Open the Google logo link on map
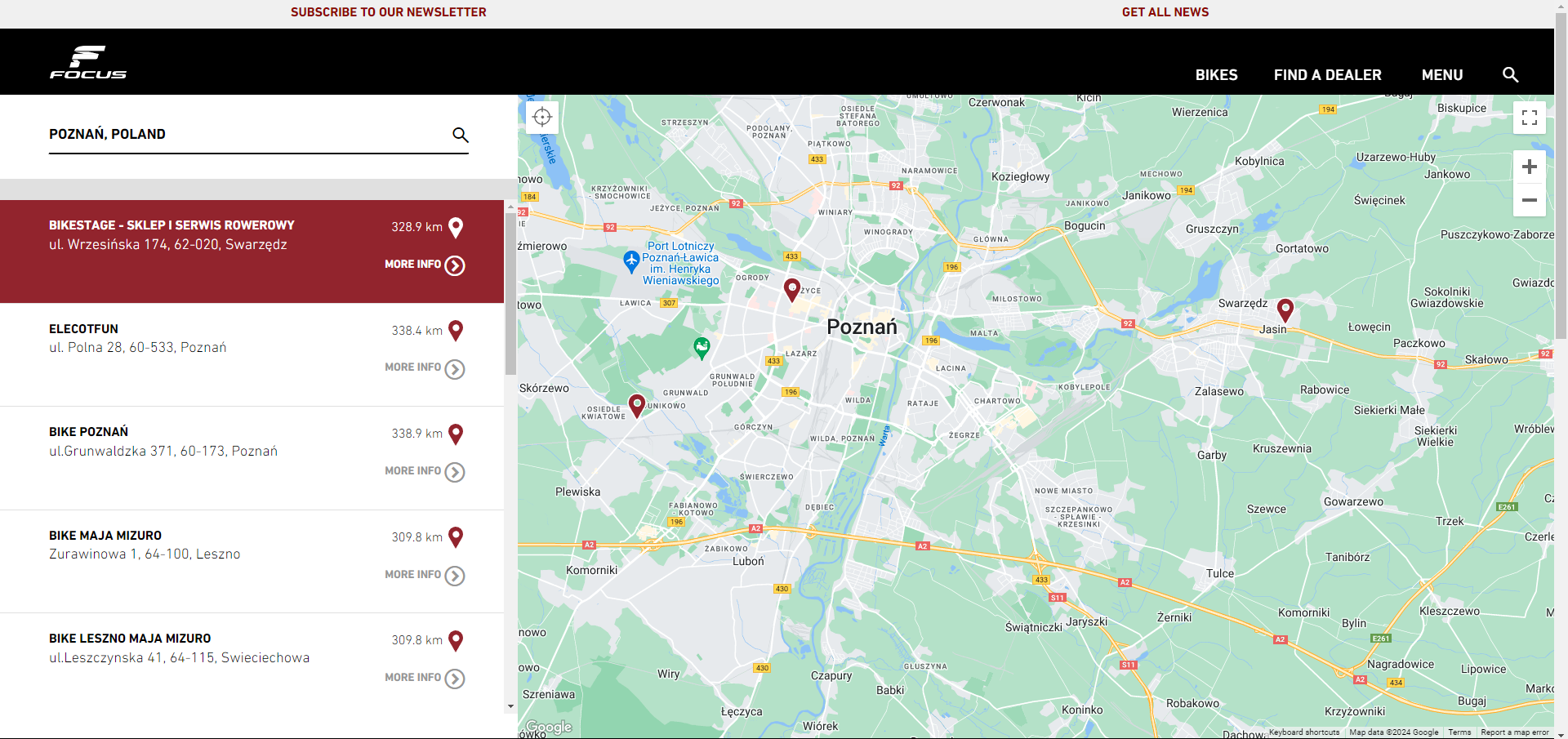Image resolution: width=1568 pixels, height=739 pixels. click(548, 727)
